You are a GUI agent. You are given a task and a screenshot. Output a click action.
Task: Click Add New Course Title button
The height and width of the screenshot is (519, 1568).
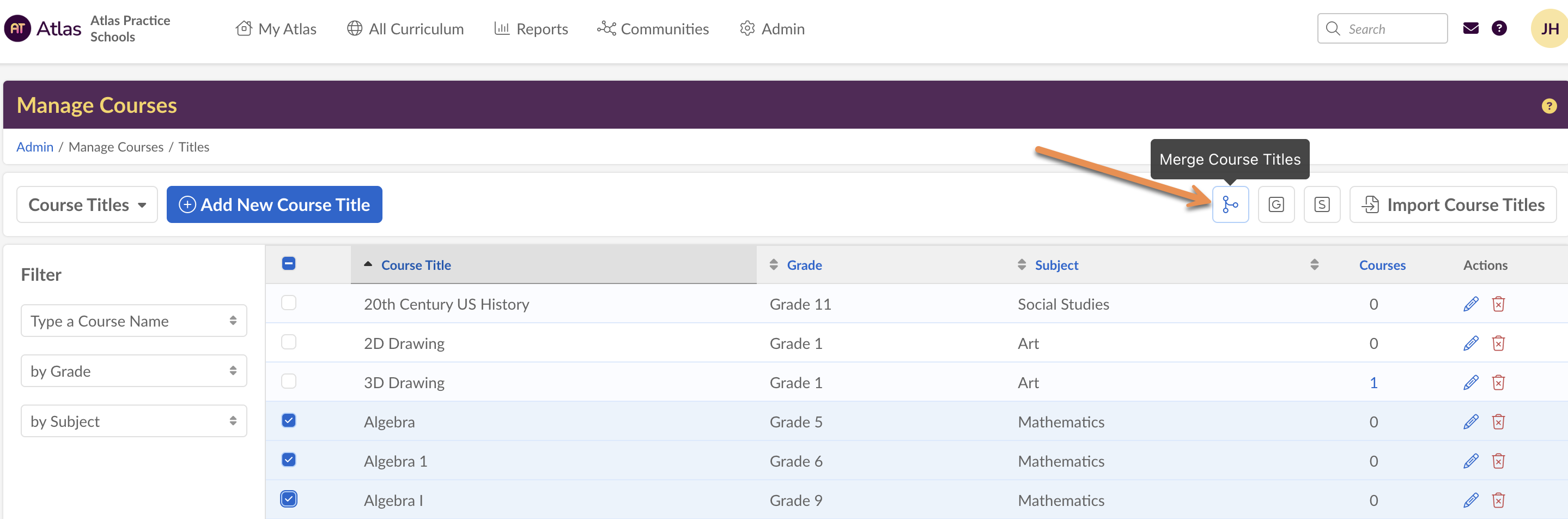[x=274, y=204]
